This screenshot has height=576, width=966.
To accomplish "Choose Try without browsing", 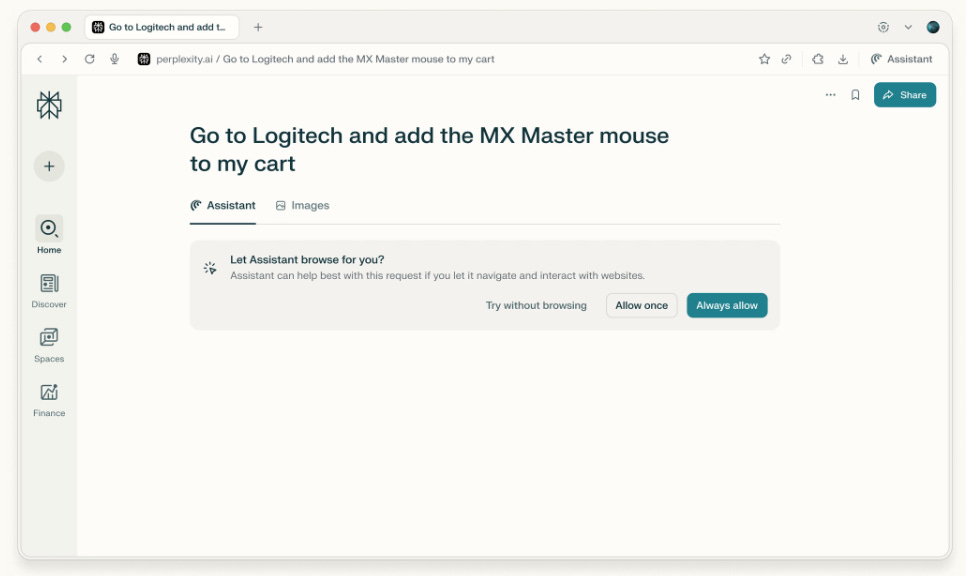I will tap(536, 306).
